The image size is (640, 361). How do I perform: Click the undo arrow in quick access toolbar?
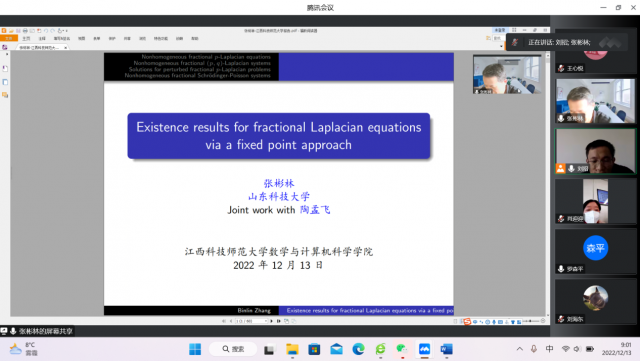46,31
